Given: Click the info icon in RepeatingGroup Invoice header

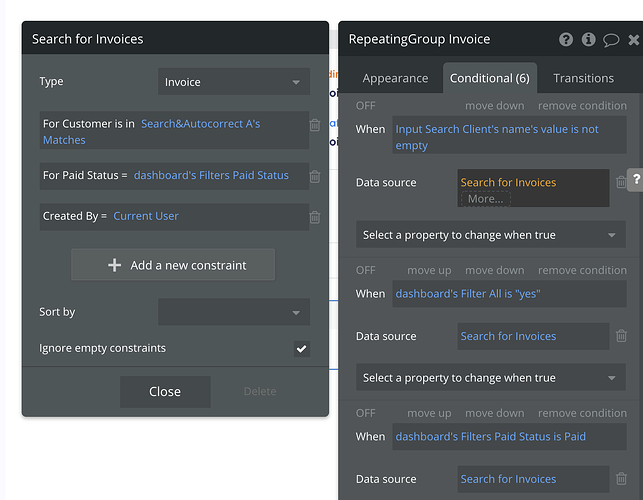Looking at the screenshot, I should (588, 40).
